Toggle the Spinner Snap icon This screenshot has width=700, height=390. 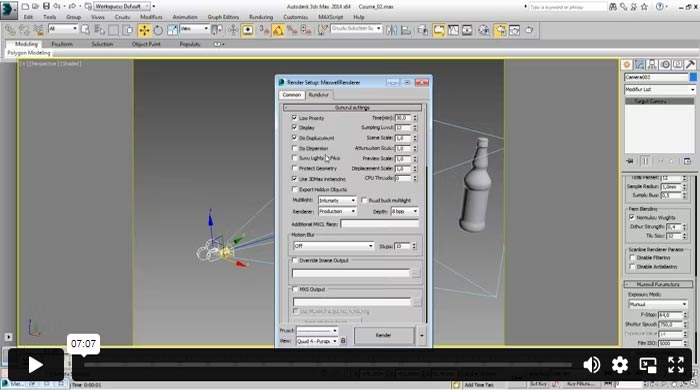(x=306, y=30)
